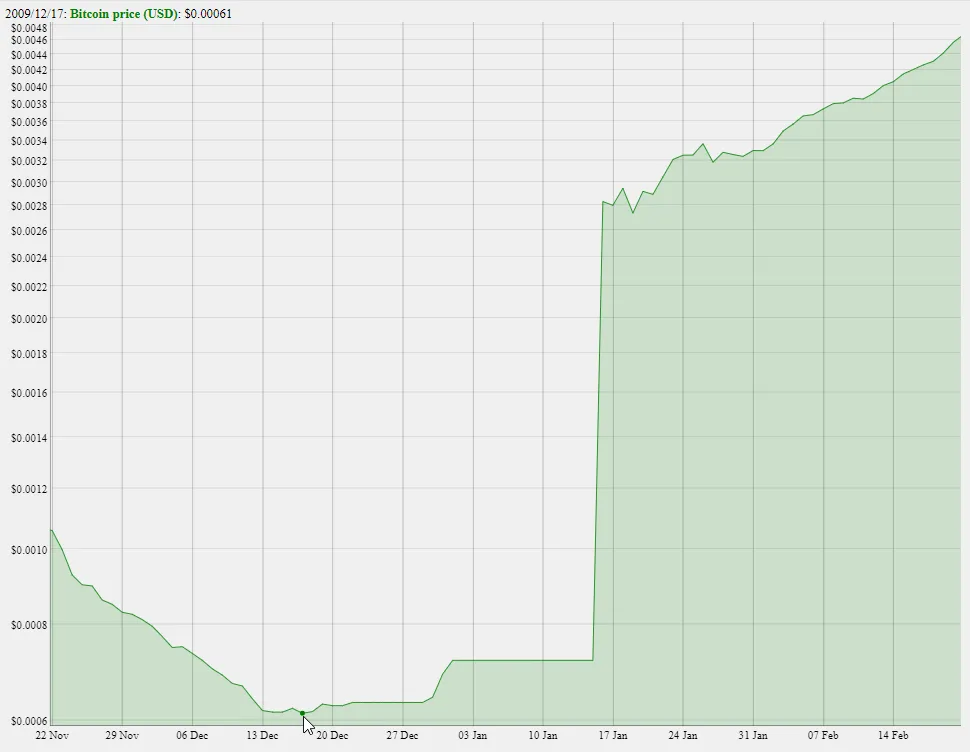Click the '$0.0038' y-axis label

tap(29, 104)
